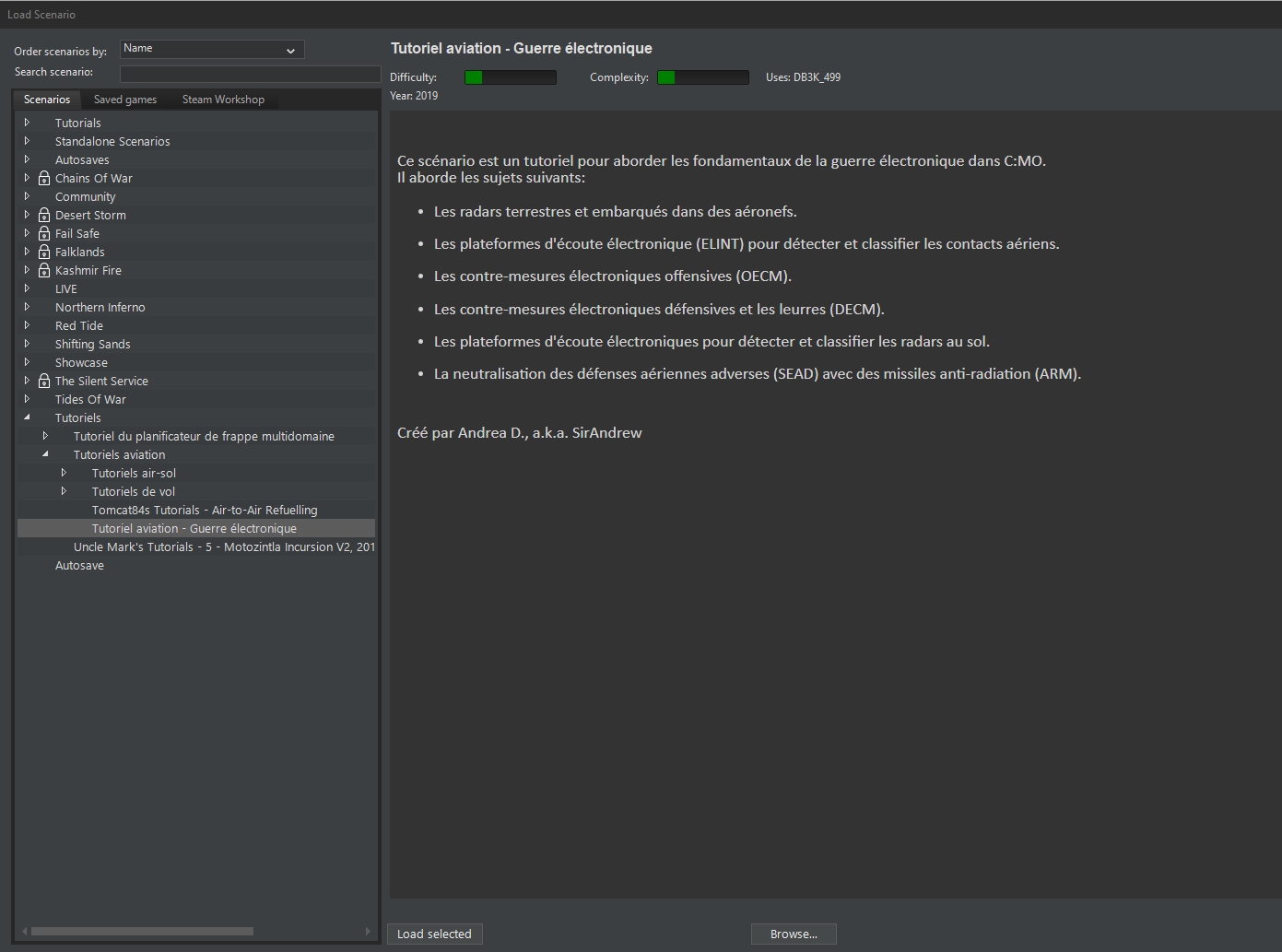Select the LIVE row label
The height and width of the screenshot is (952, 1282).
pyautogui.click(x=65, y=288)
